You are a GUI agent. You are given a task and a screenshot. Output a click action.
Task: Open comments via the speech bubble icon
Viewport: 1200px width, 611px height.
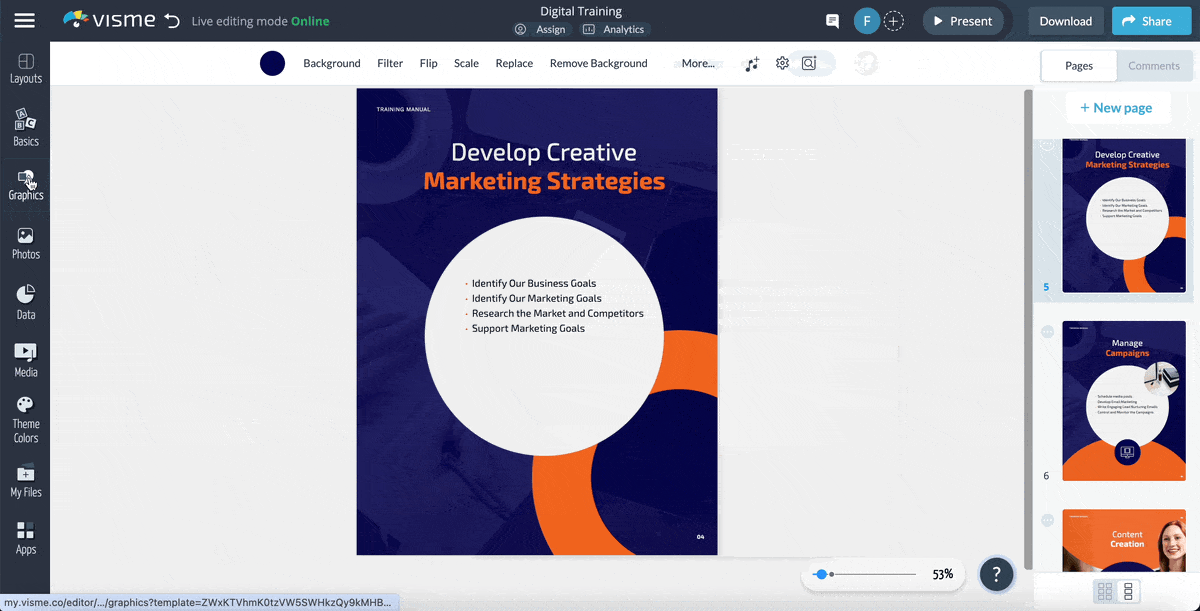click(x=831, y=20)
